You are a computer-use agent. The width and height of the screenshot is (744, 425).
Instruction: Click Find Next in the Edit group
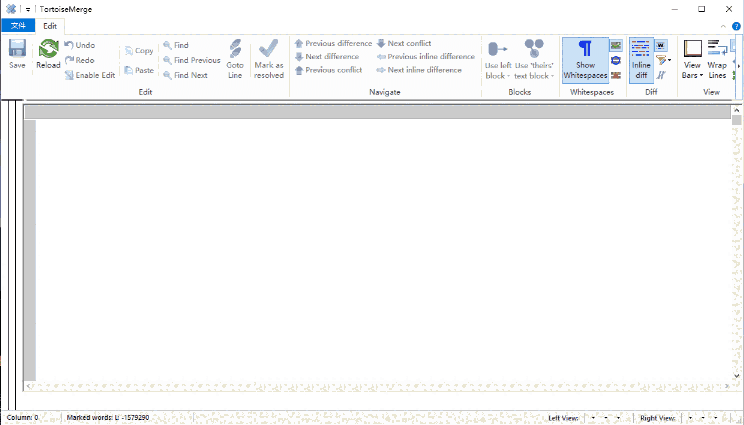(185, 75)
